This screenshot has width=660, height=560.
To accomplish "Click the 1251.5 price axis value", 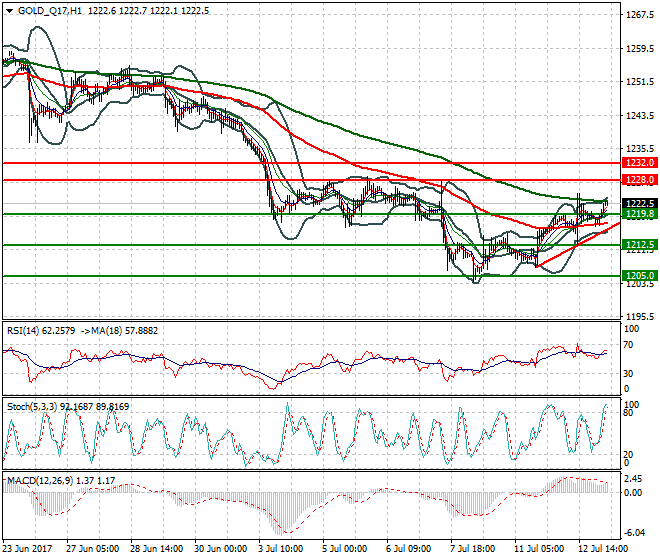I will 640,82.
